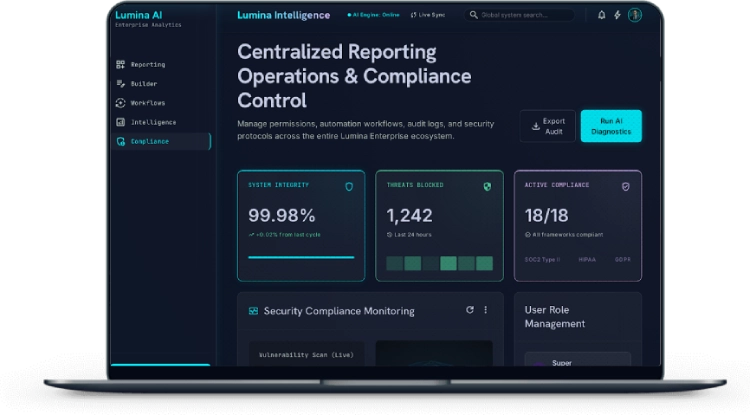Click the System Integrity progress bar

point(301,257)
